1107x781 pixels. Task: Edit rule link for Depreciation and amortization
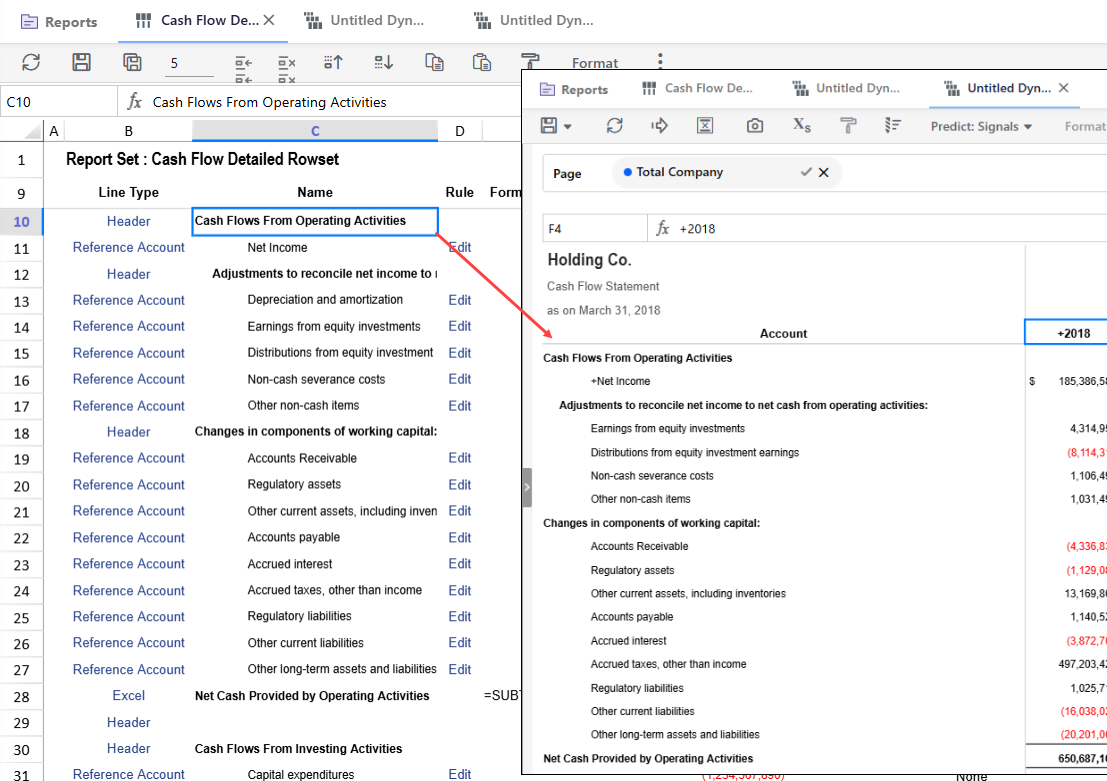[x=460, y=300]
